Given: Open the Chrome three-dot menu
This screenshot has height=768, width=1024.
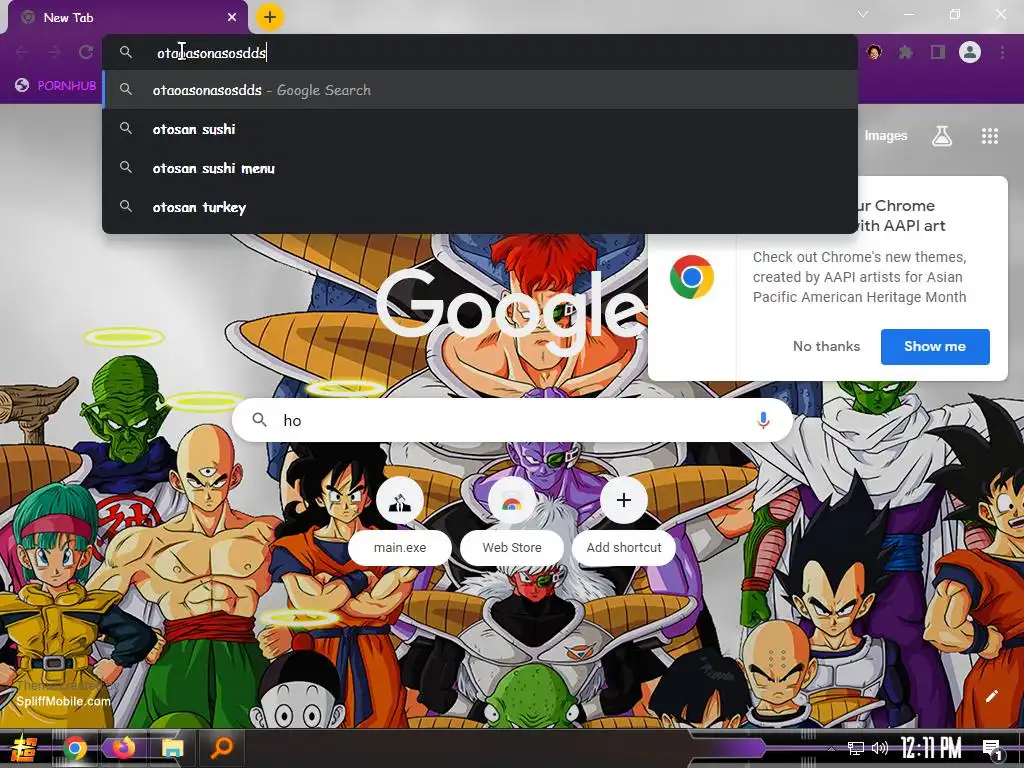Looking at the screenshot, I should click(1002, 52).
